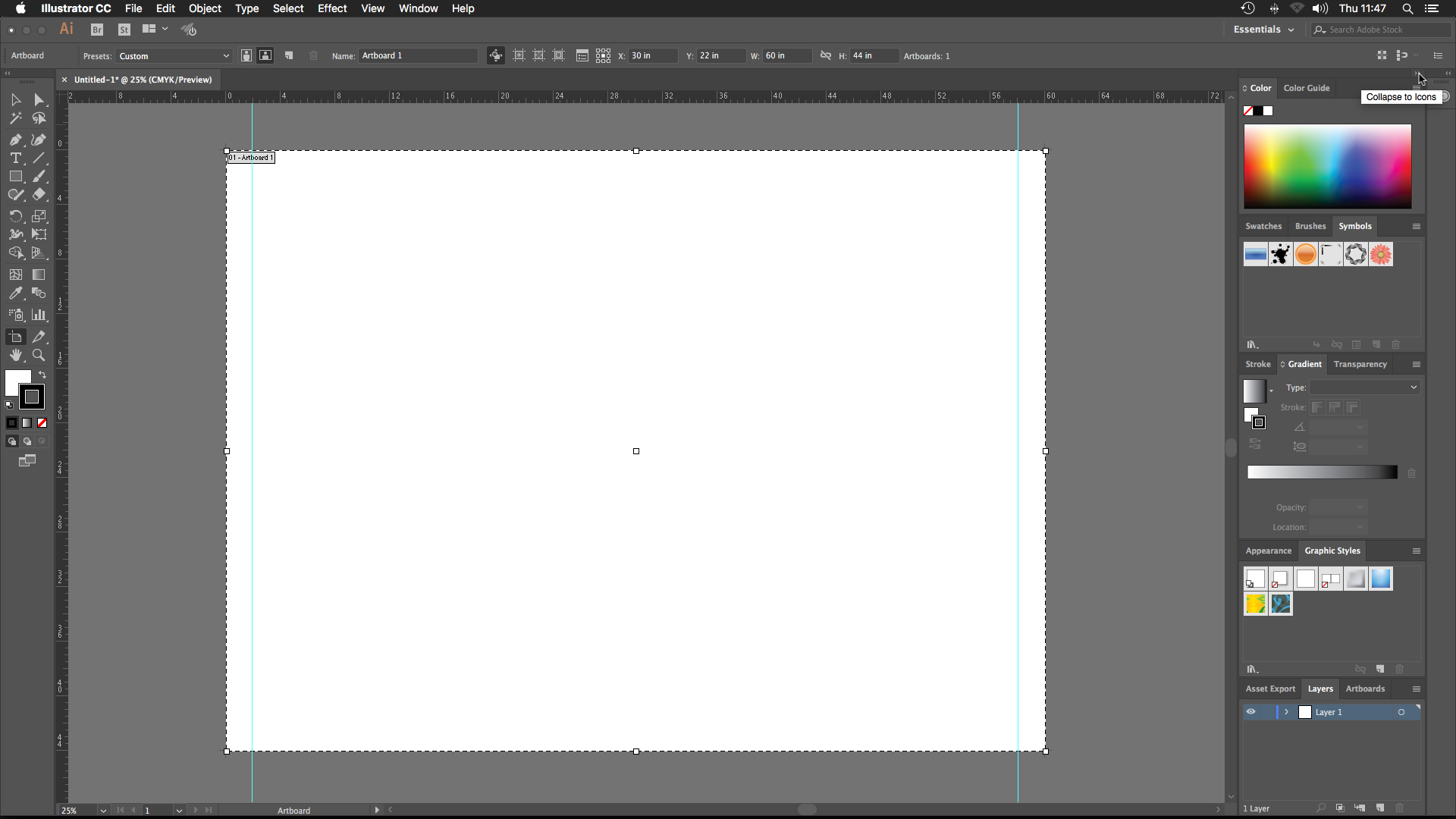This screenshot has width=1456, height=819.
Task: Open the Symbols panel menu
Action: tap(1416, 227)
